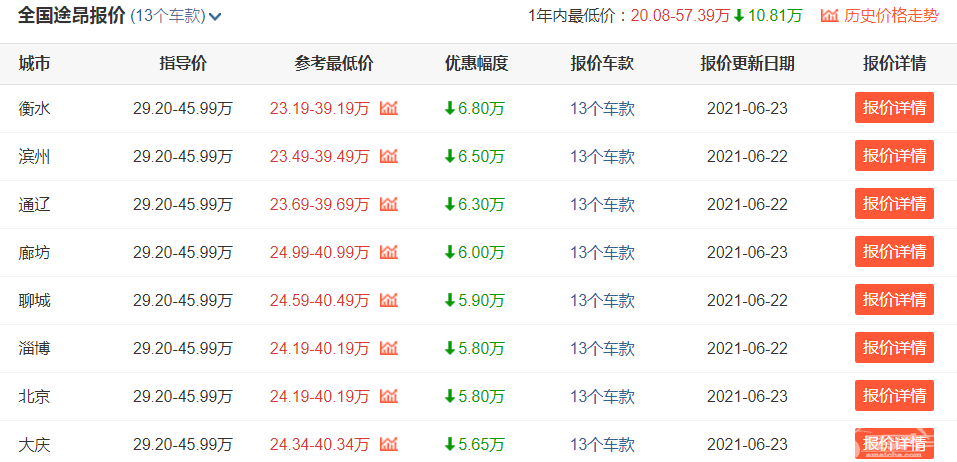
Task: Click 报价详情 button for 北京
Action: 894,395
